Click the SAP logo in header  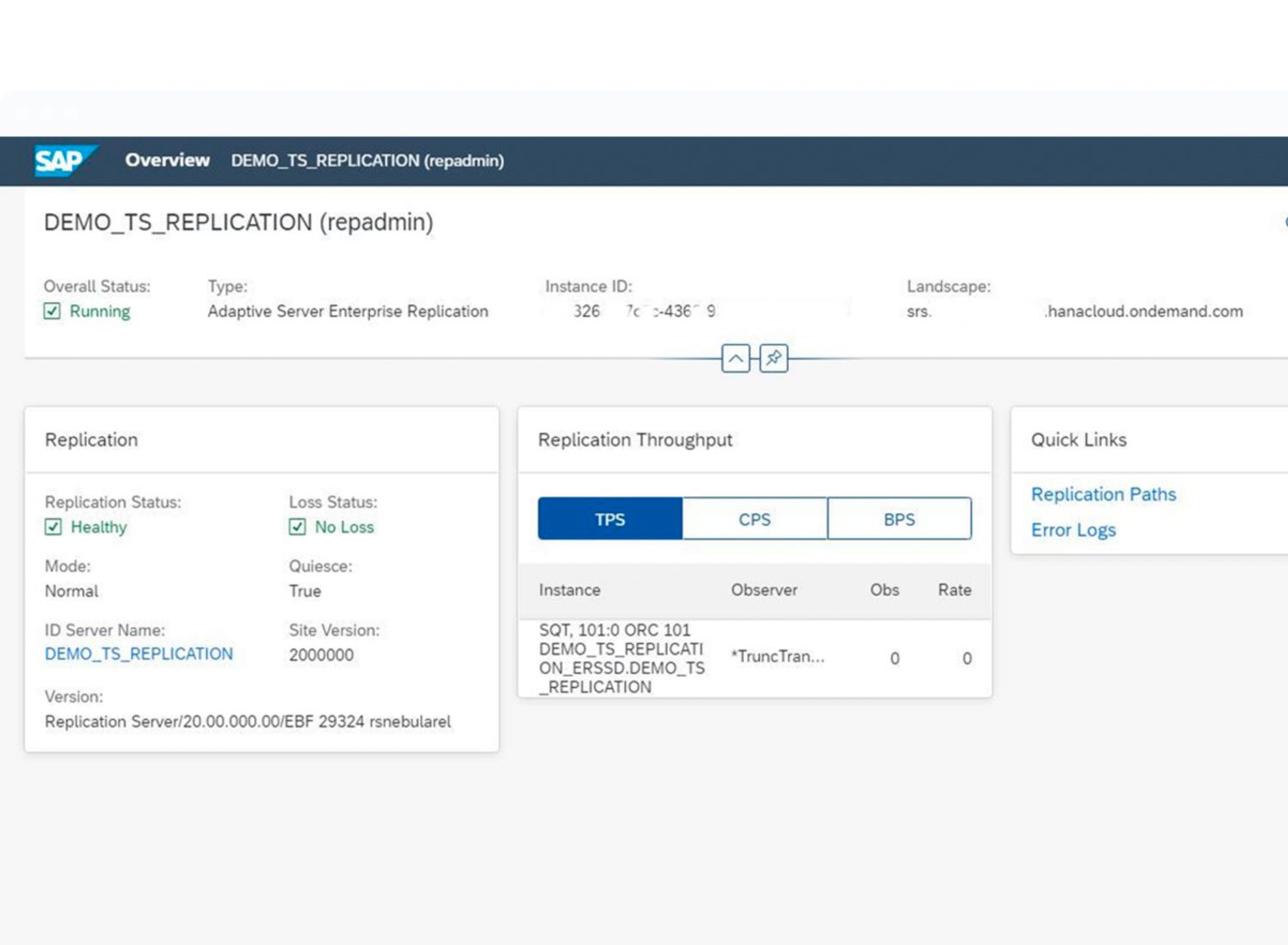click(x=64, y=161)
